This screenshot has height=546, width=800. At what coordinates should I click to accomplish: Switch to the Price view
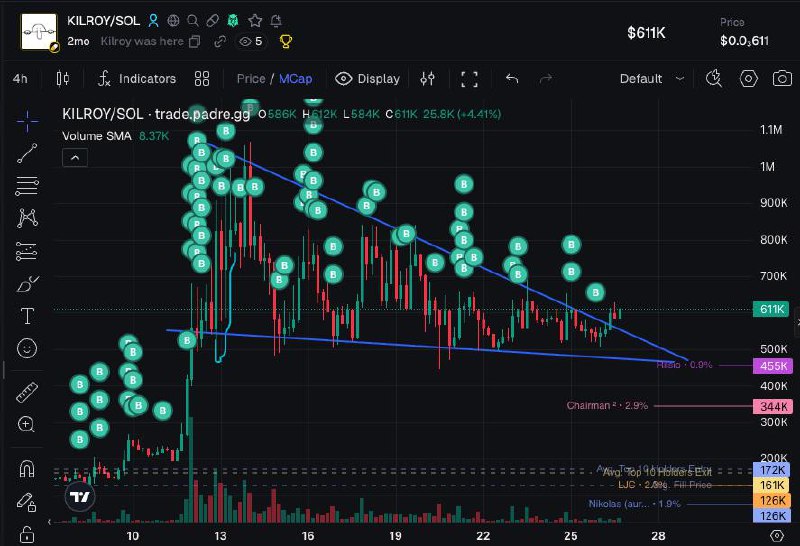pyautogui.click(x=251, y=79)
